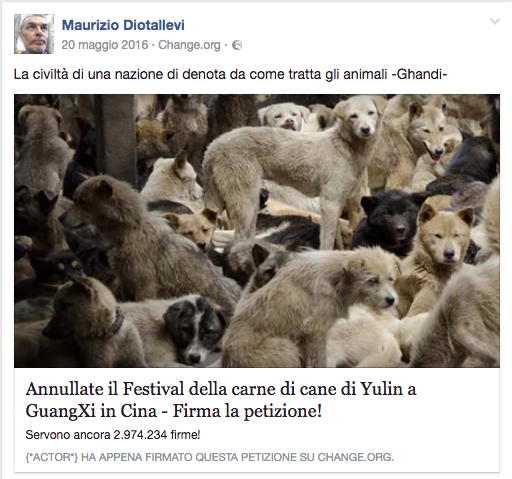Click 'Firma la petizione!' in the headline

[247, 411]
